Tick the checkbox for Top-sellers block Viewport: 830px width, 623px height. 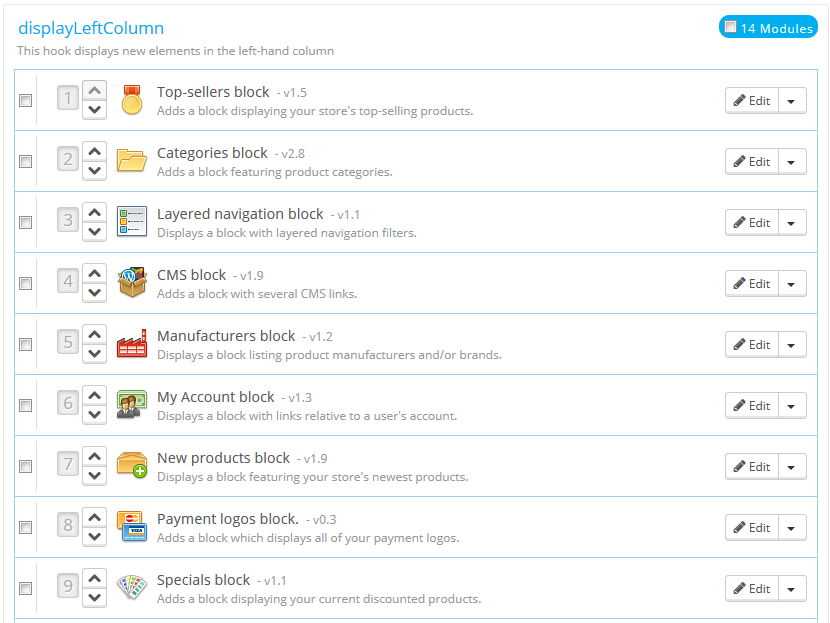(25, 100)
